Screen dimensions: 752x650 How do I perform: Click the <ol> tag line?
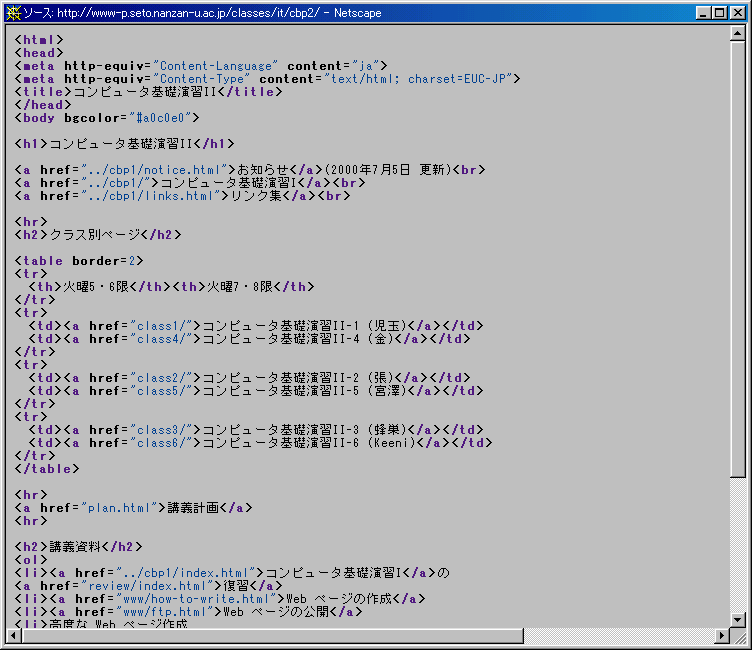[31, 559]
